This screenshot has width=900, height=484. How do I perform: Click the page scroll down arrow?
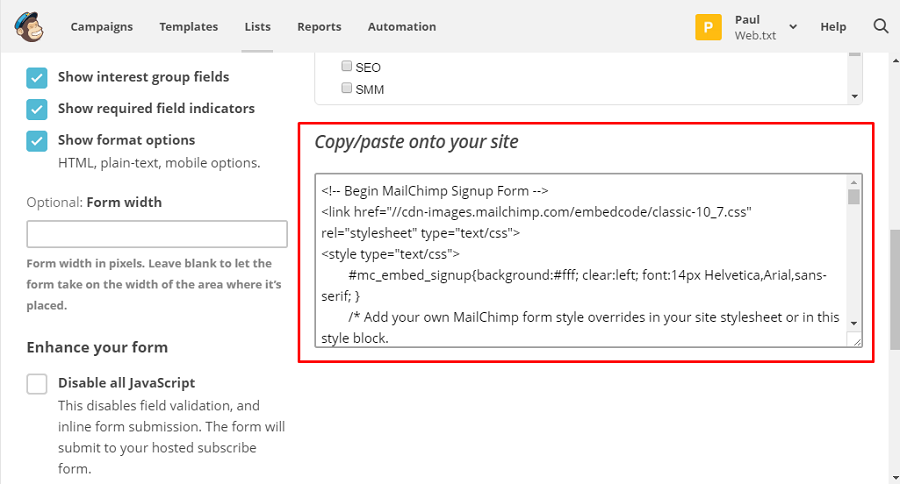click(x=895, y=478)
